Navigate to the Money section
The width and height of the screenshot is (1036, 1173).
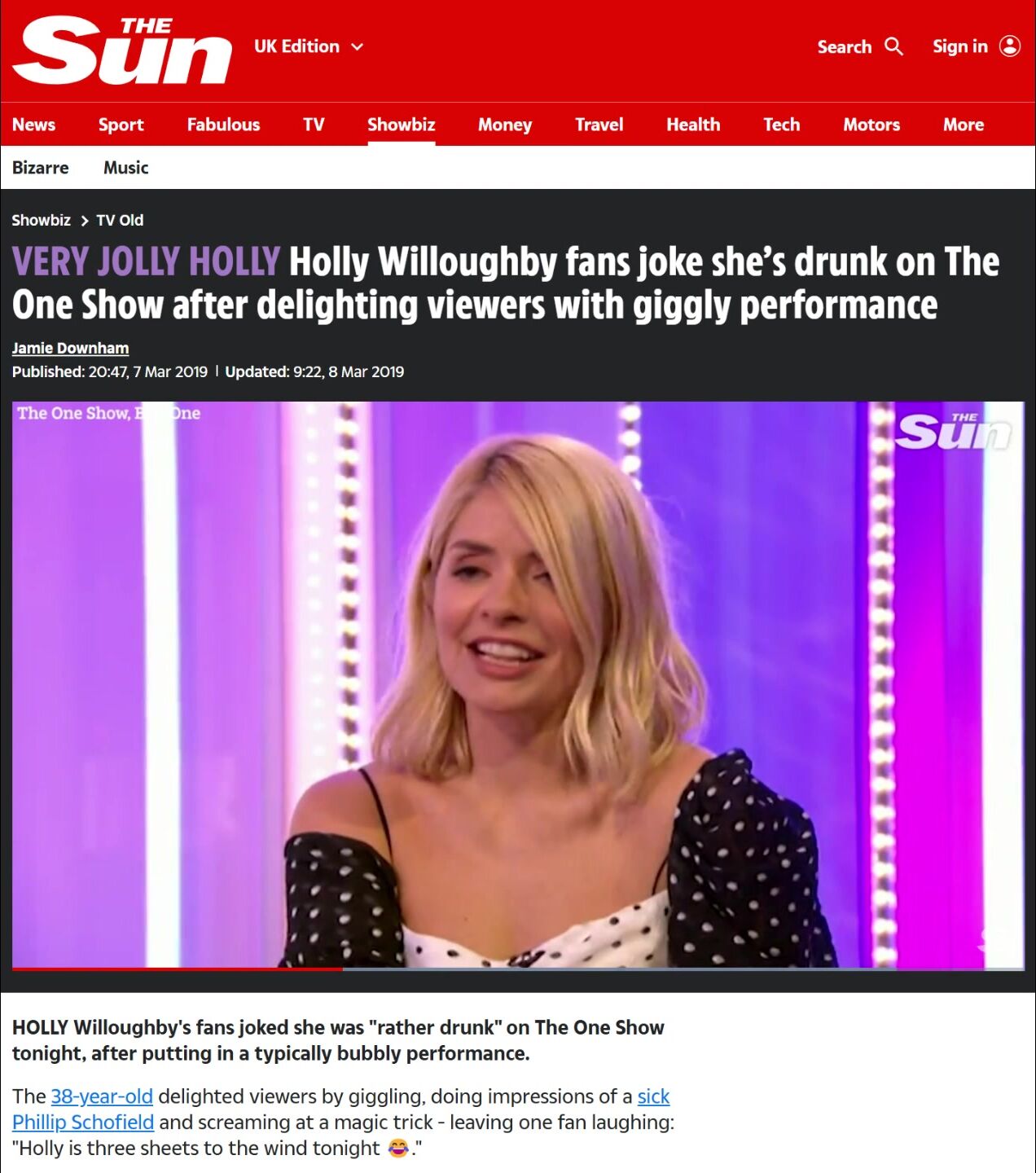[x=504, y=125]
